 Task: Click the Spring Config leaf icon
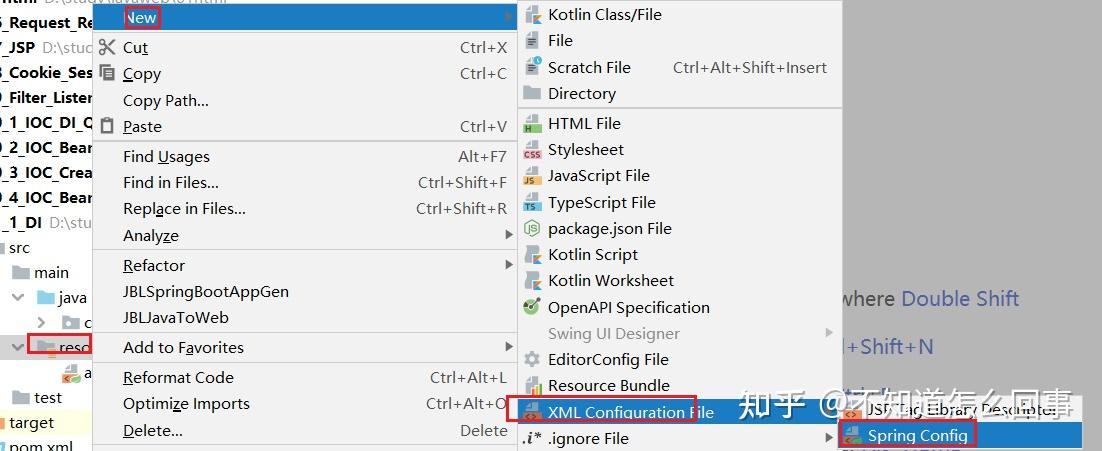tap(853, 436)
